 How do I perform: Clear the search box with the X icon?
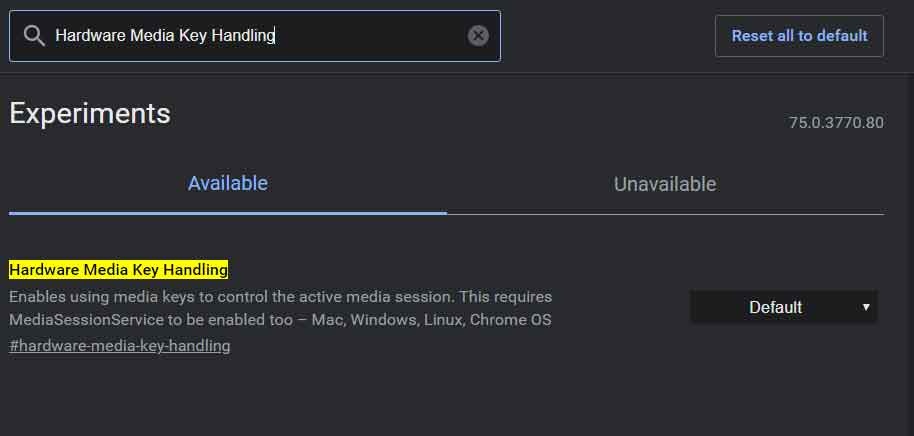coord(478,36)
